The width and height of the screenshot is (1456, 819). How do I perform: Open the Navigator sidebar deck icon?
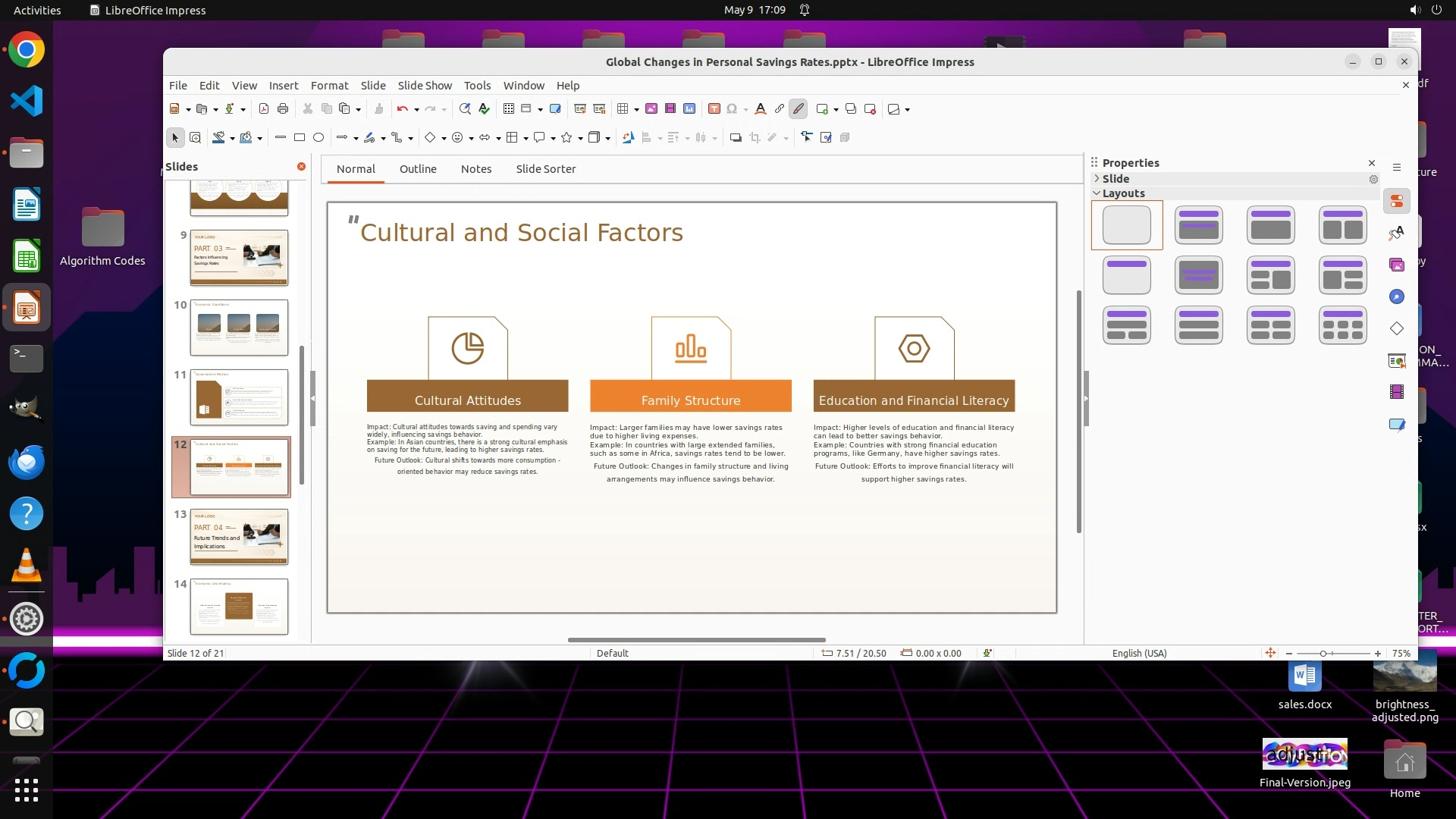coord(1396,297)
